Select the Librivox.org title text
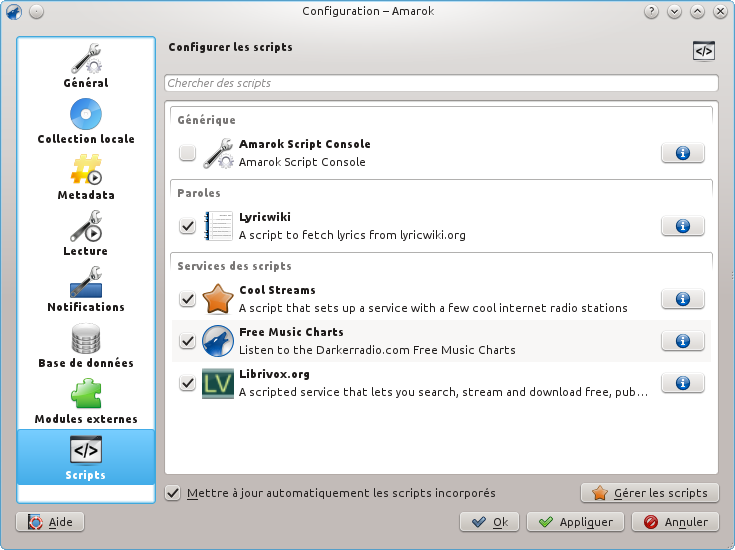Viewport: 735px width, 550px height. point(274,374)
